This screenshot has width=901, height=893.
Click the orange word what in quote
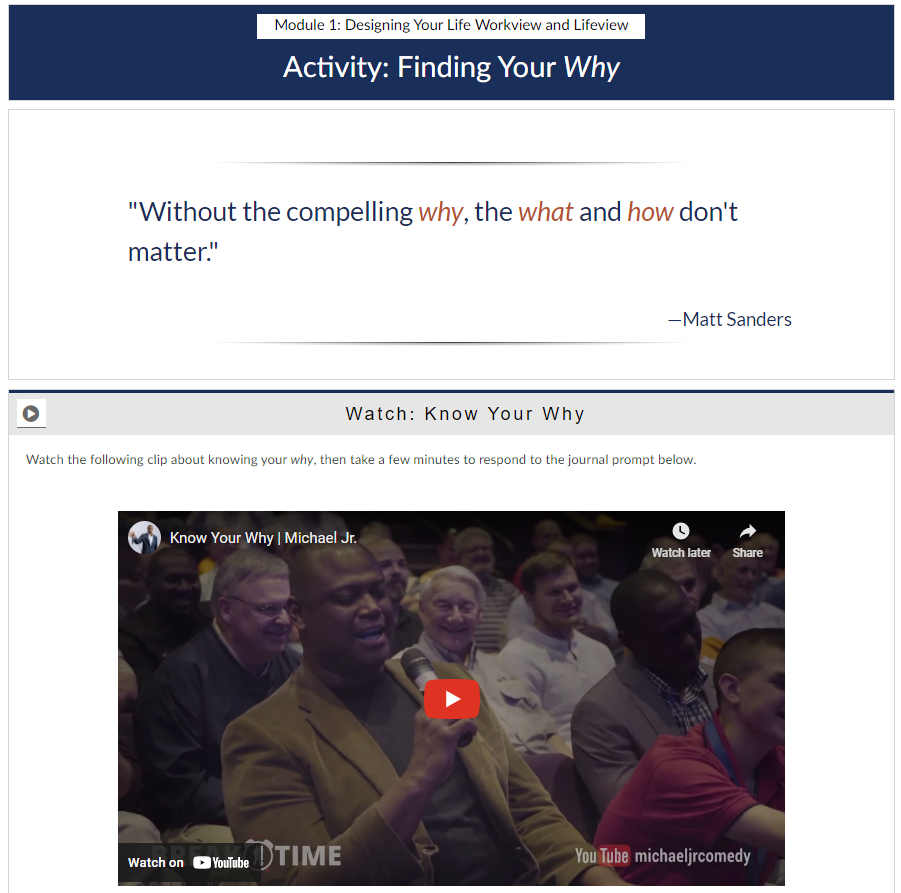[545, 212]
